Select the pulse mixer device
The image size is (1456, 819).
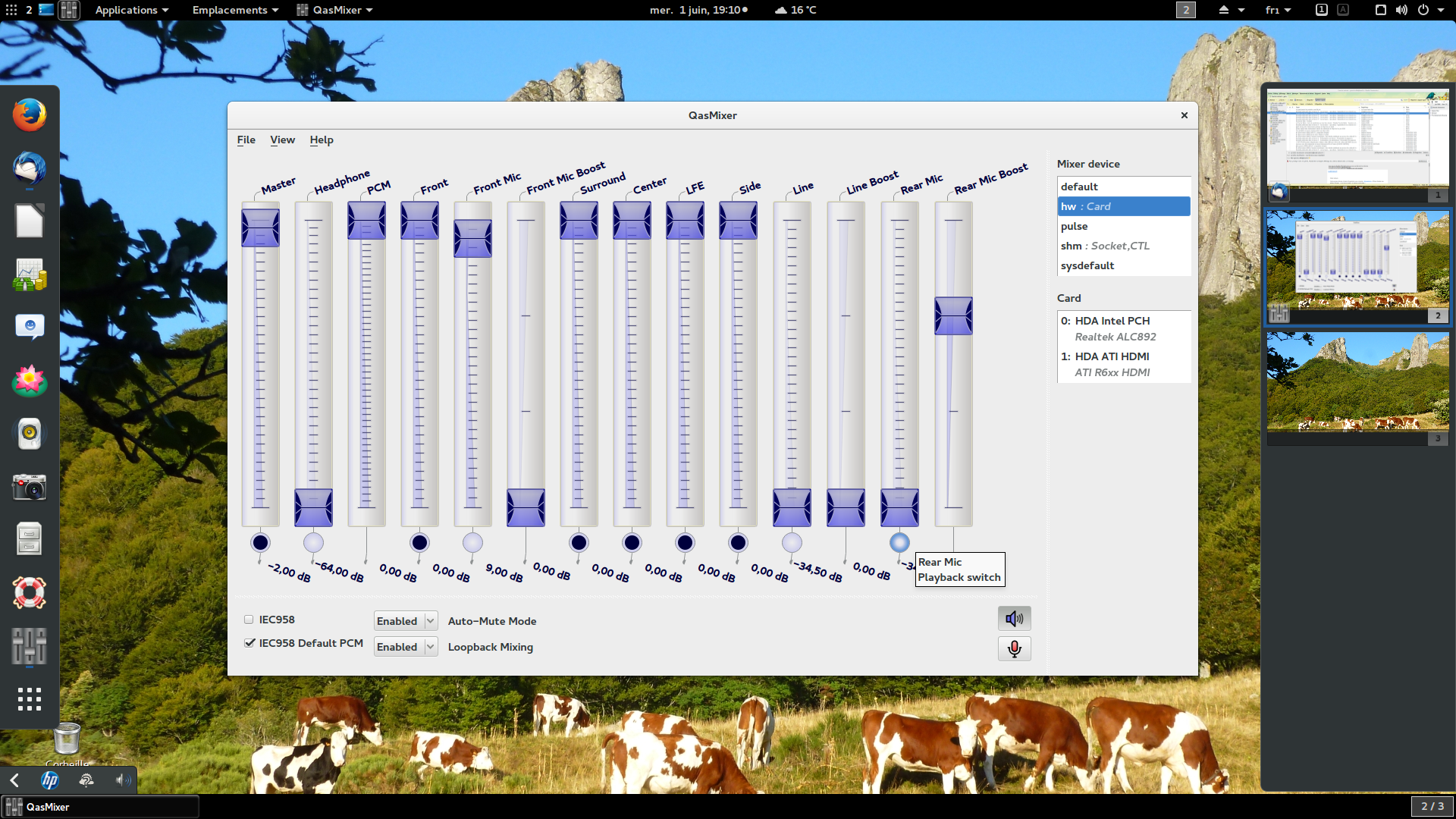click(x=1074, y=226)
